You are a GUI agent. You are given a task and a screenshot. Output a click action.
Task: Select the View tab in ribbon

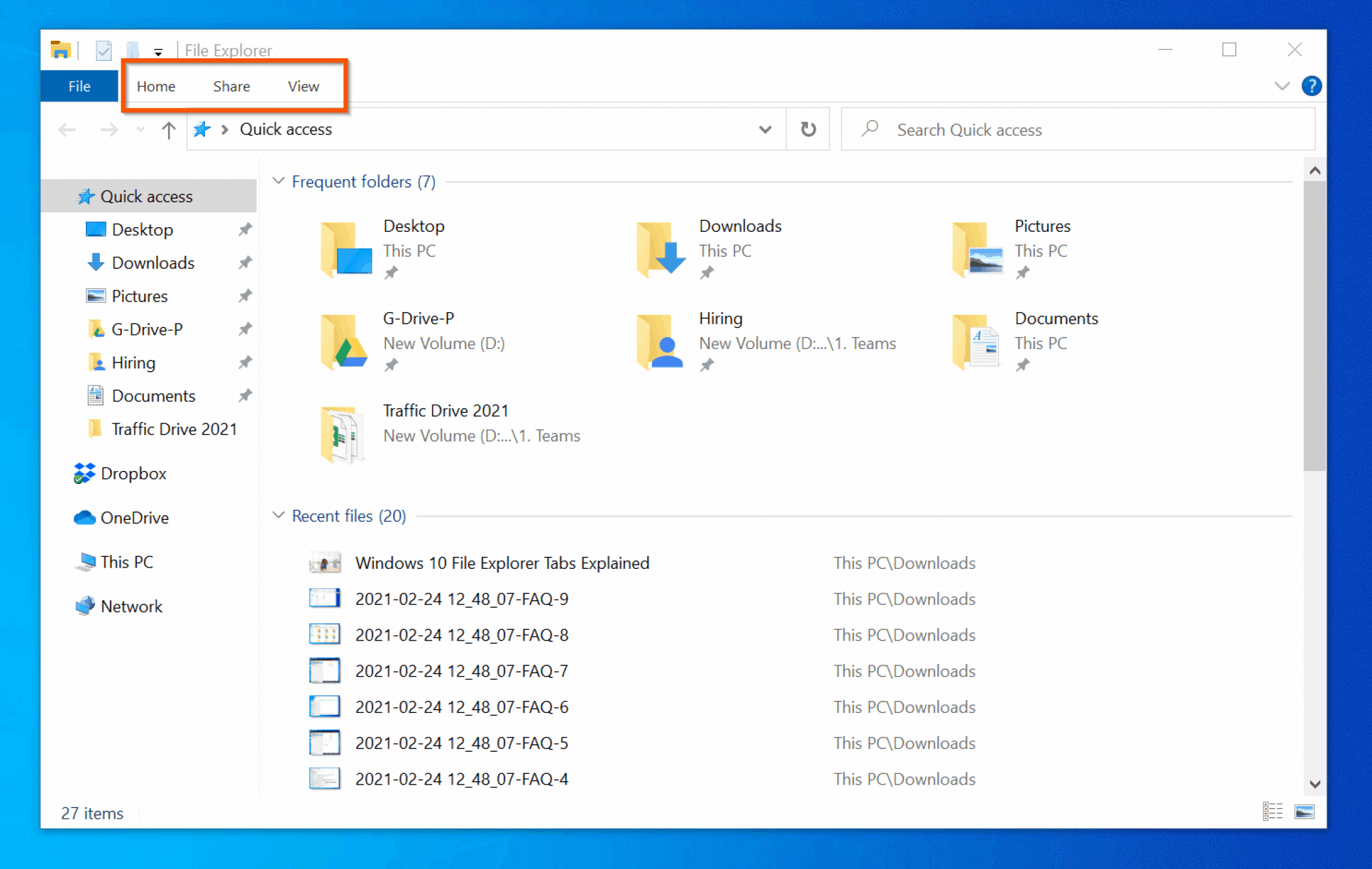303,86
